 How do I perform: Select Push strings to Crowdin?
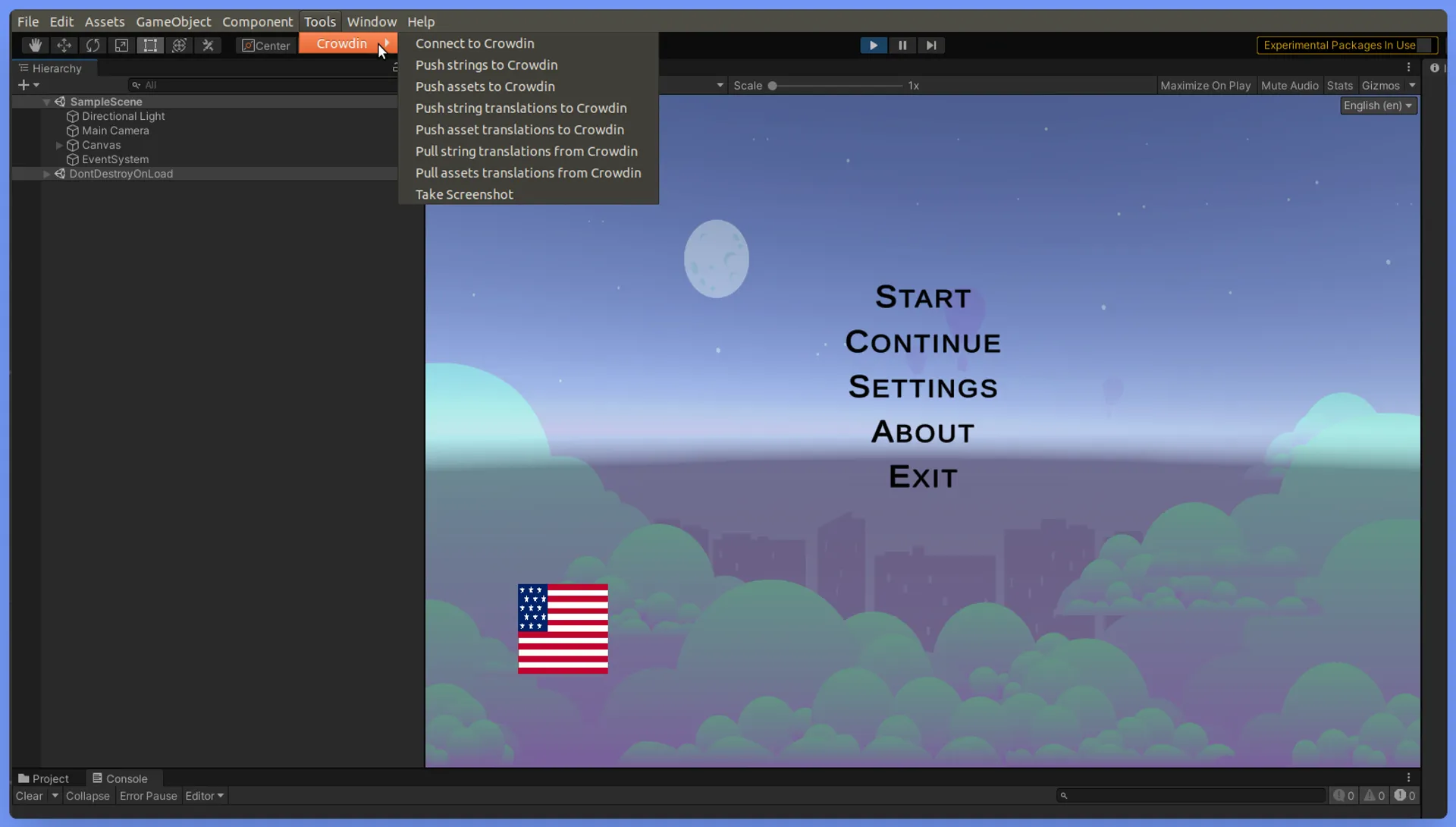(486, 64)
